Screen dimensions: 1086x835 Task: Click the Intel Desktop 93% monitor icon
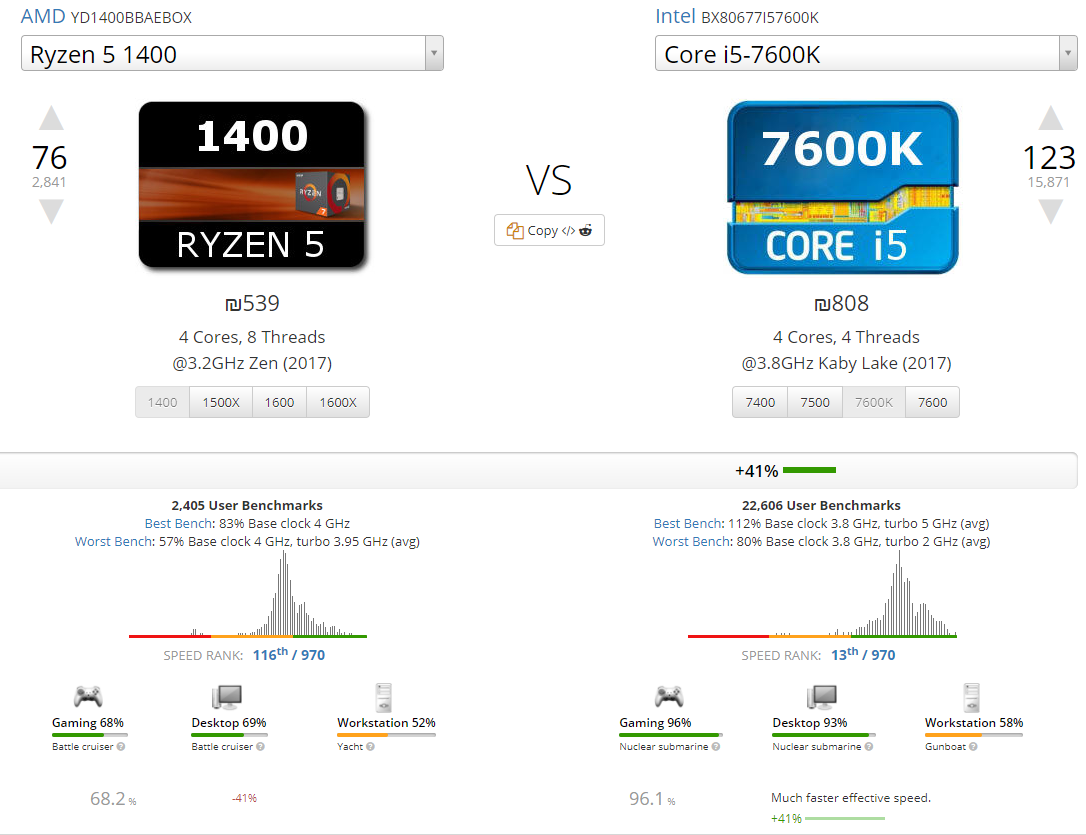pyautogui.click(x=822, y=697)
